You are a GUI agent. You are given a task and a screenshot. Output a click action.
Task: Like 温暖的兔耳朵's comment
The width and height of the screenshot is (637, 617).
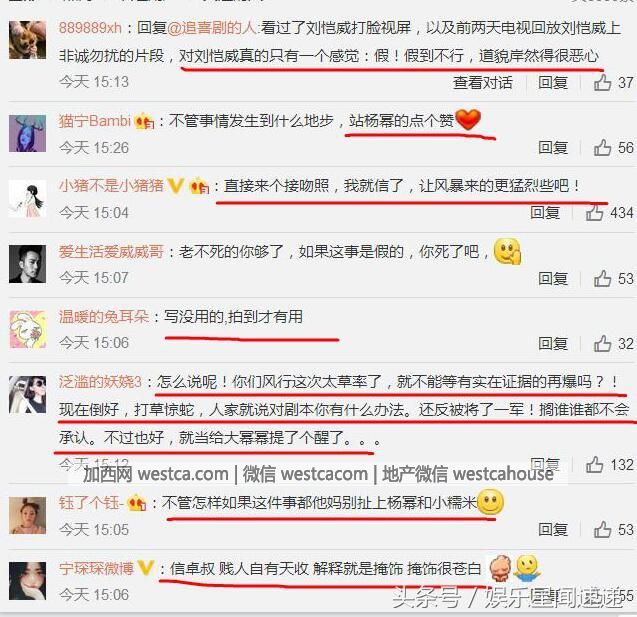pos(602,343)
